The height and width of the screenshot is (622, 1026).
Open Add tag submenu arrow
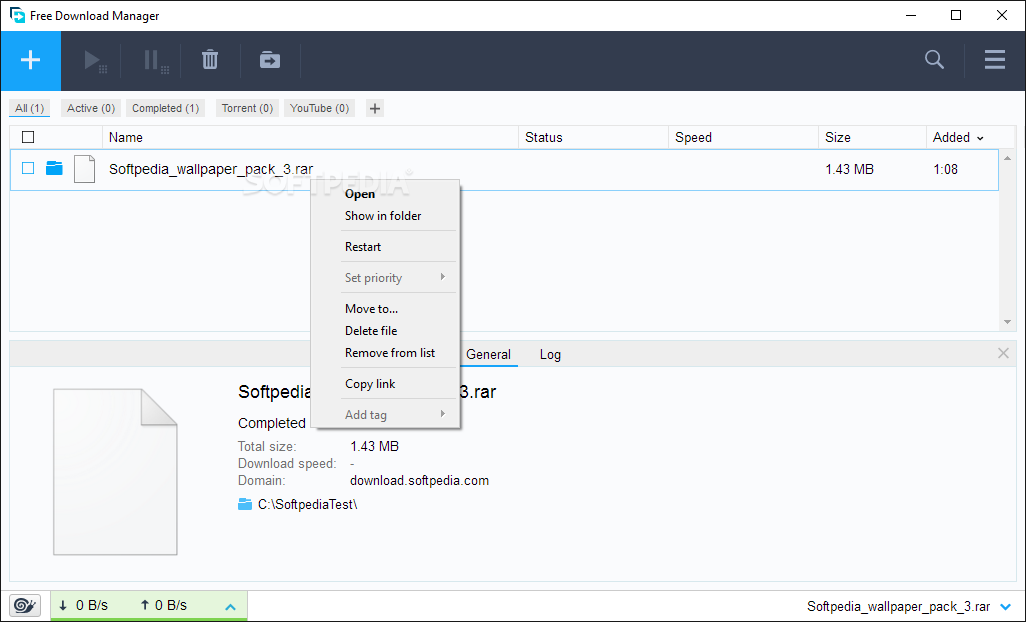coord(443,414)
